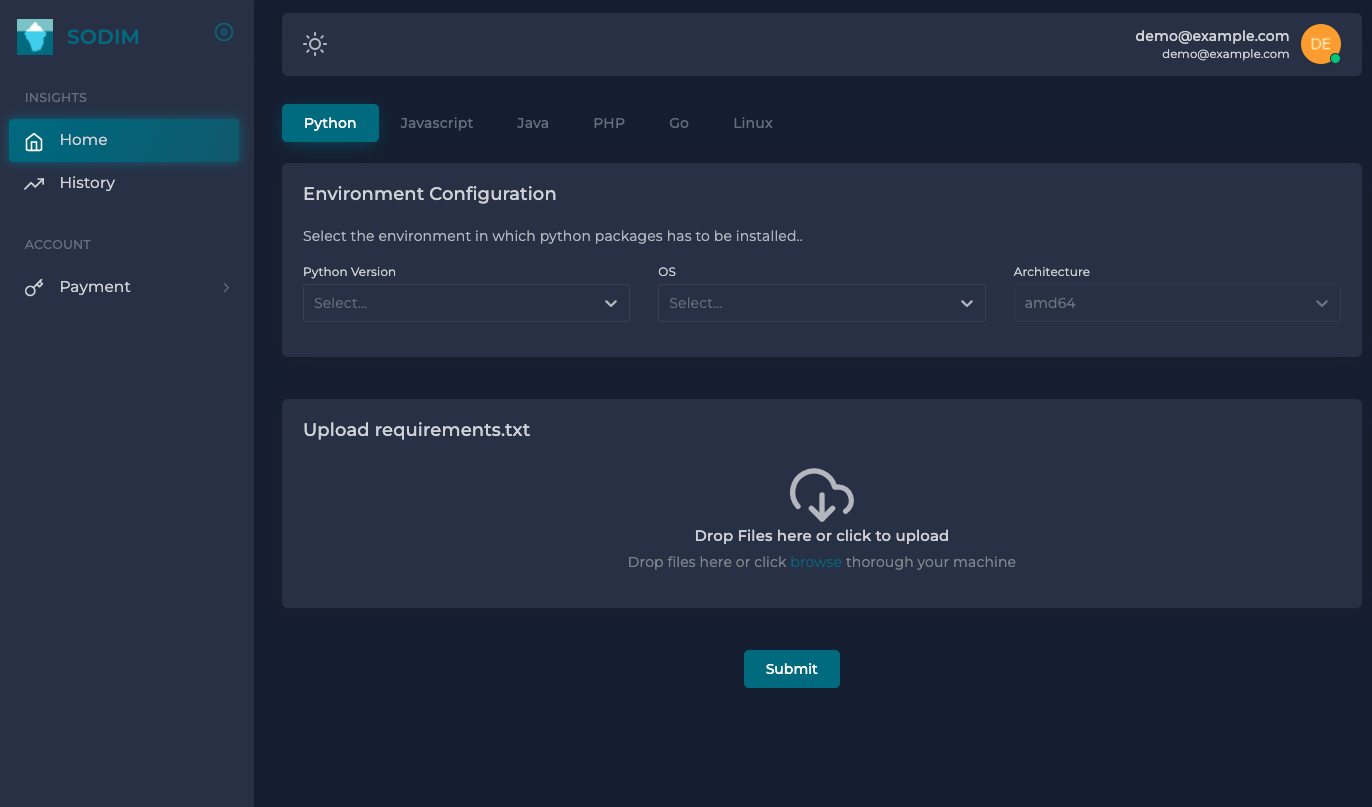Open History via its trending-arrow icon
Image resolution: width=1372 pixels, height=807 pixels.
pyautogui.click(x=34, y=182)
